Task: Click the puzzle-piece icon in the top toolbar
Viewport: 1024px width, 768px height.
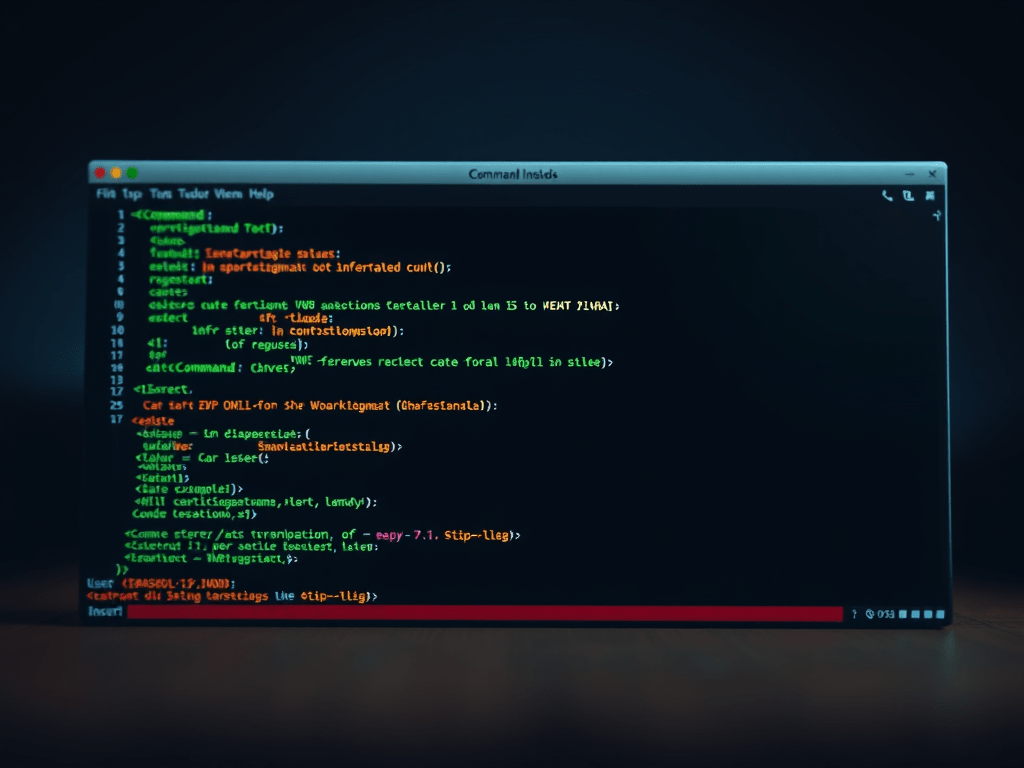Action: (x=930, y=196)
